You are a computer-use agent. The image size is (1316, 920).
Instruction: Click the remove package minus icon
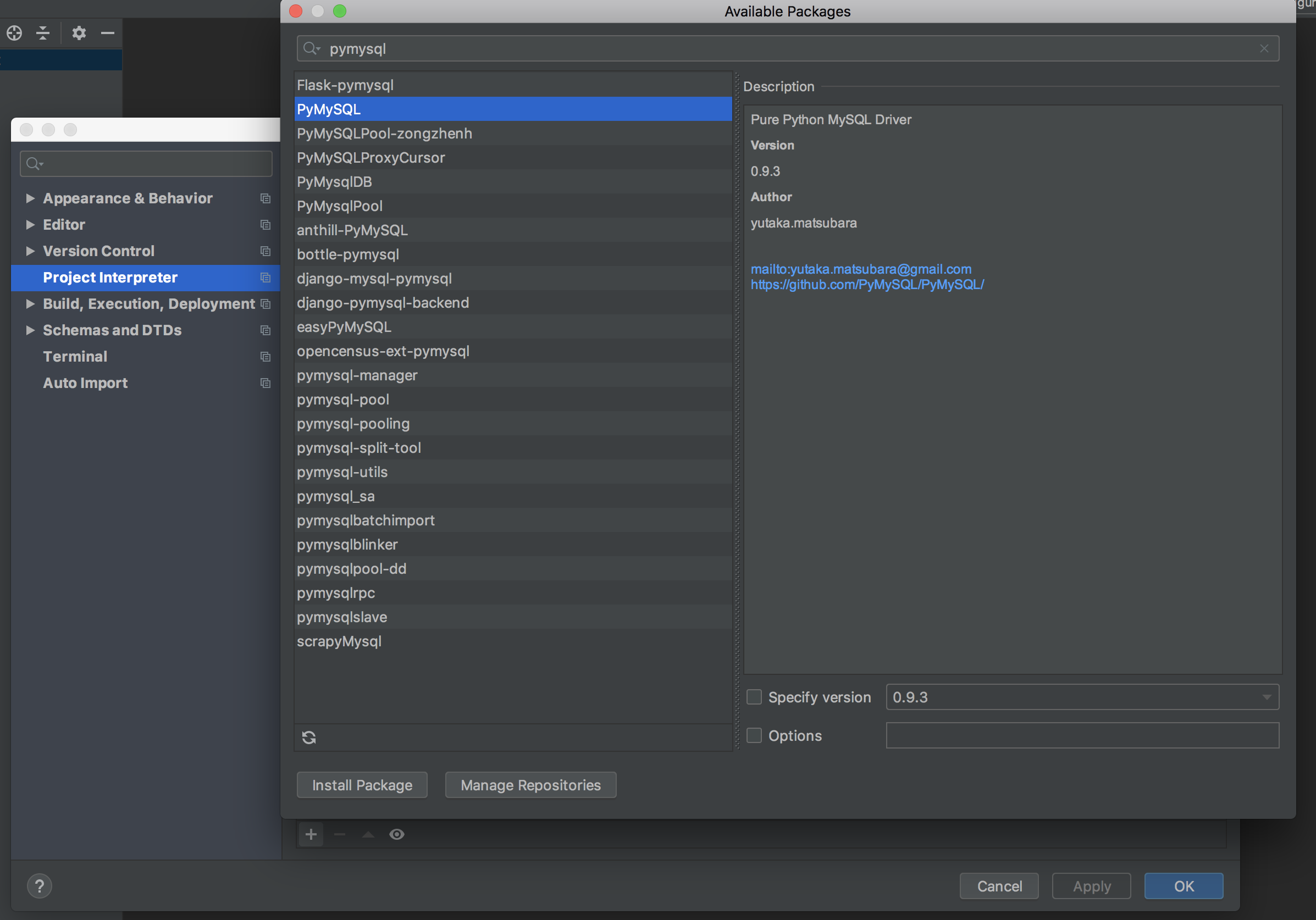point(340,834)
